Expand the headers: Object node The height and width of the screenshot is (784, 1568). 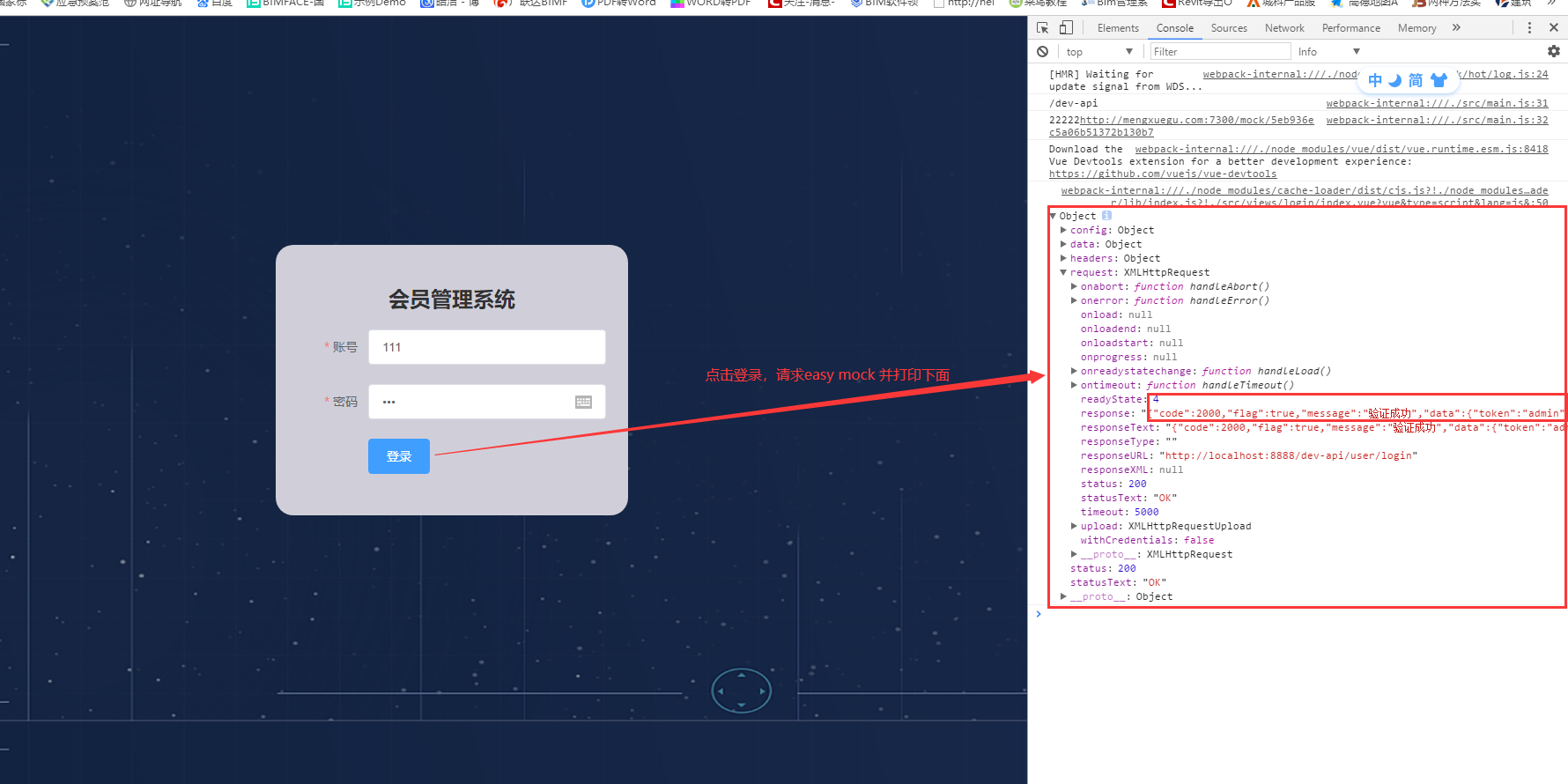(x=1063, y=258)
